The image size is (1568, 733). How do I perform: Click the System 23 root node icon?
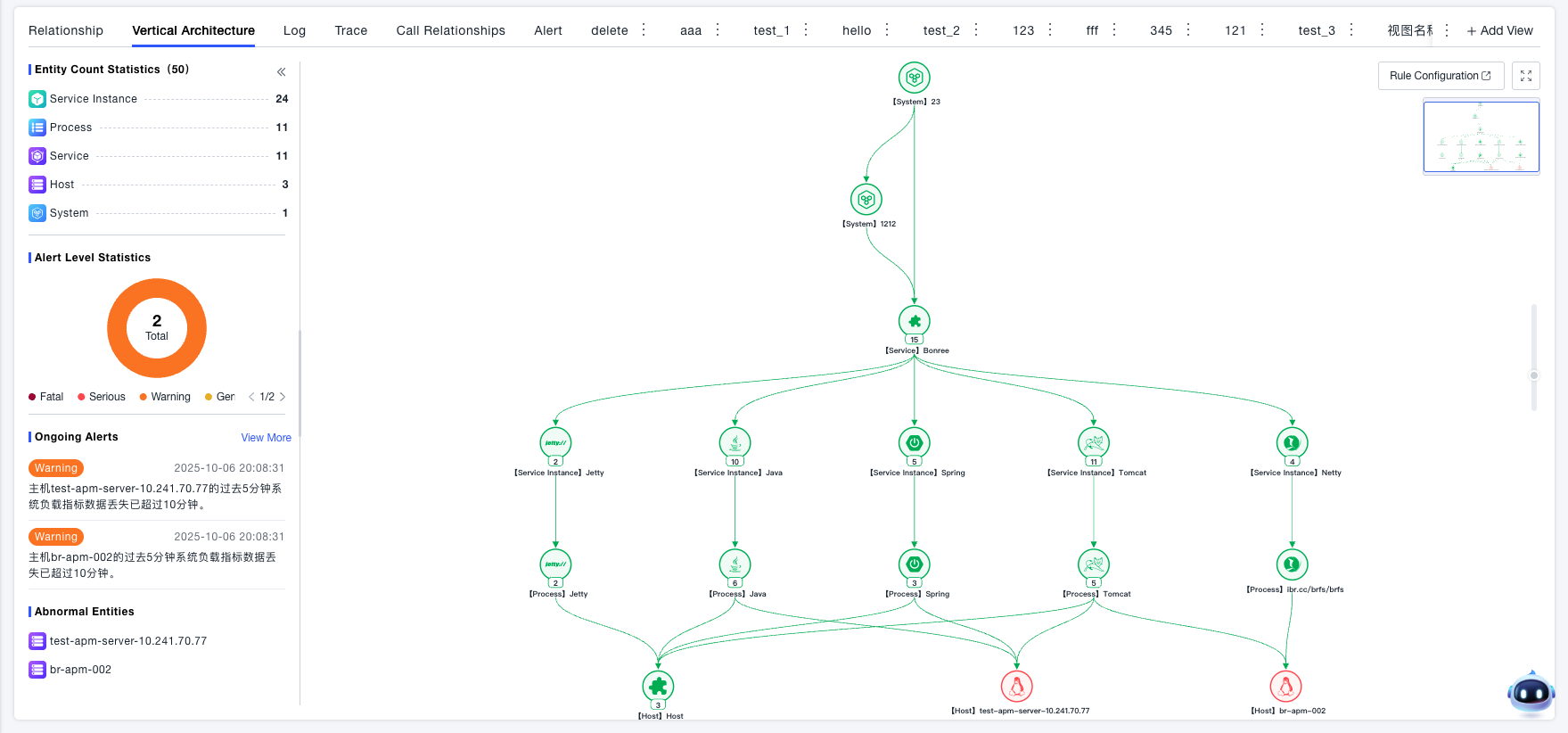click(x=914, y=78)
